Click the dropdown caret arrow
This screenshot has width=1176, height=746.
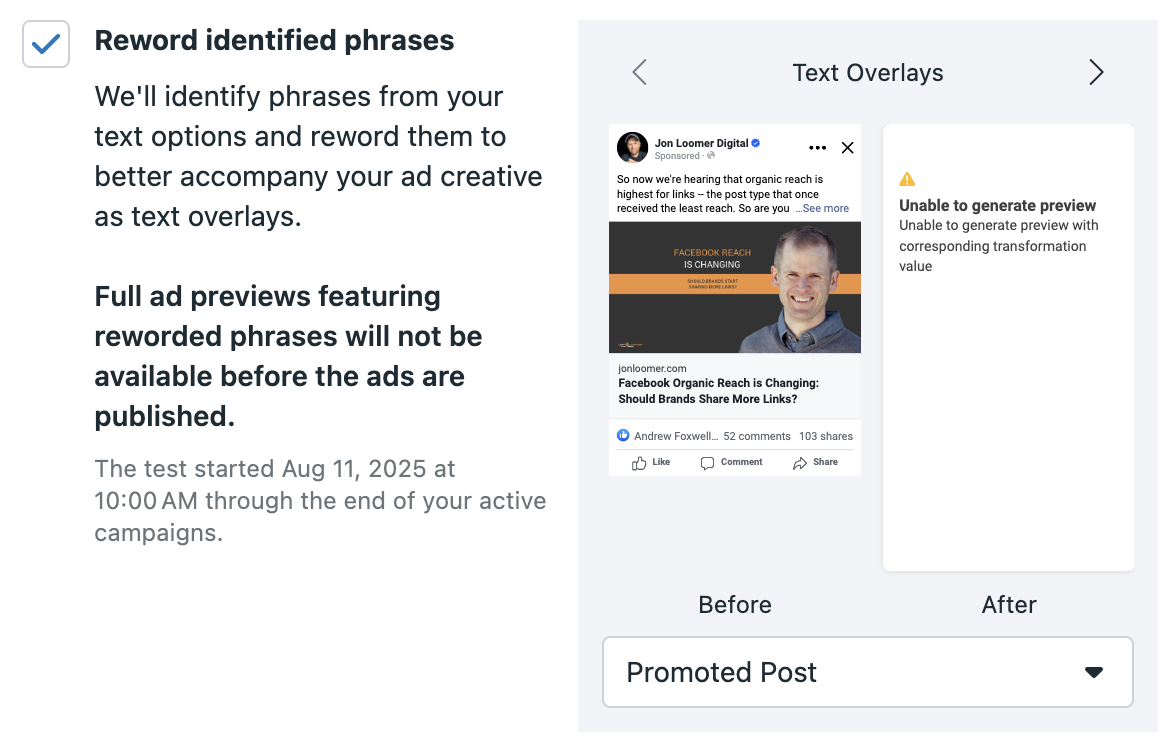(1094, 673)
